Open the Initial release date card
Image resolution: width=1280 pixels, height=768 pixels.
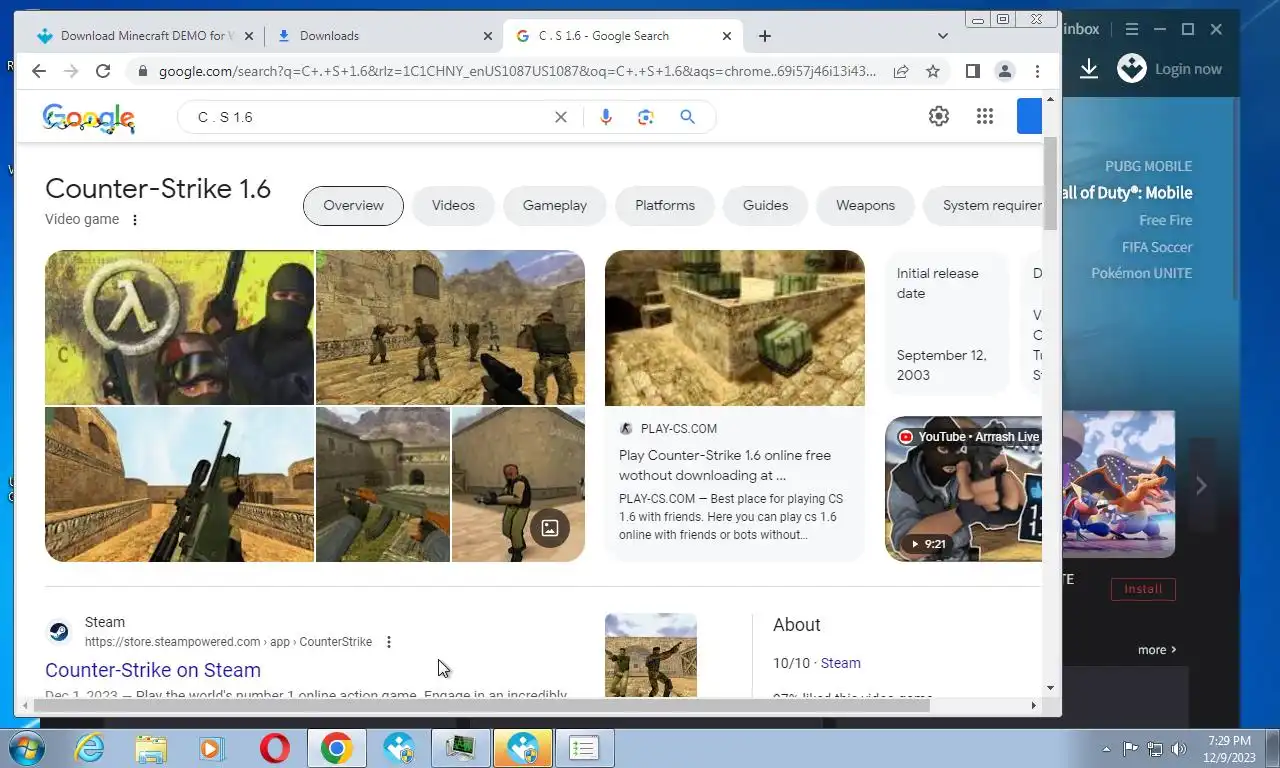tap(948, 324)
